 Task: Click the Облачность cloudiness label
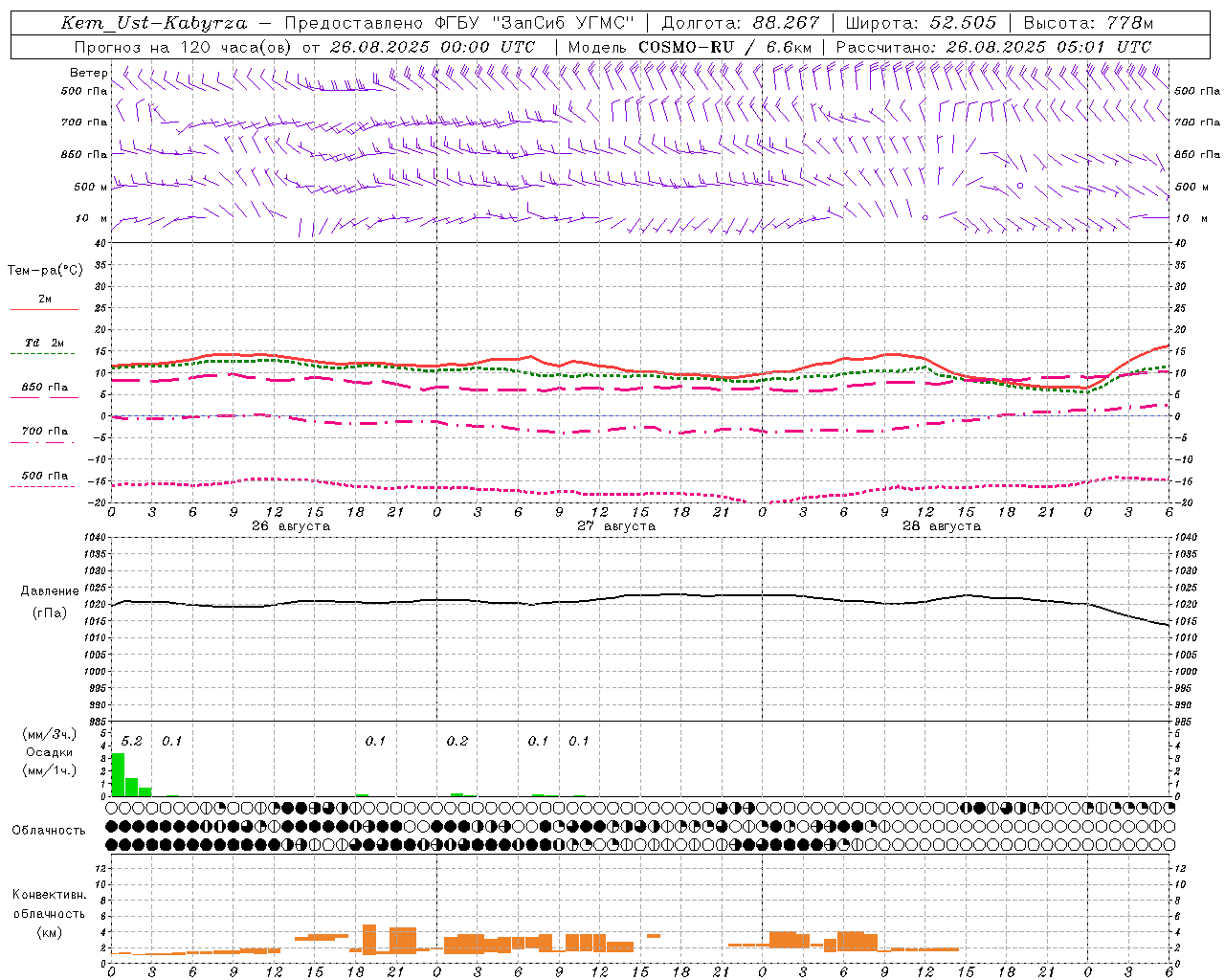[x=49, y=831]
